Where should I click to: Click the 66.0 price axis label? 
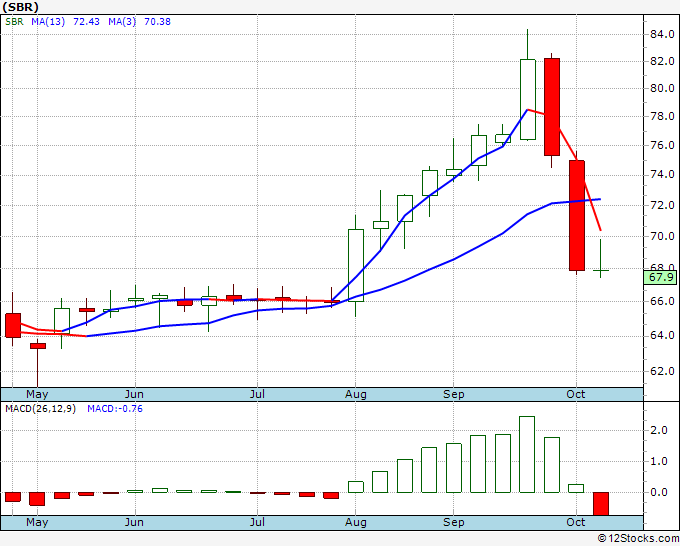coord(662,301)
